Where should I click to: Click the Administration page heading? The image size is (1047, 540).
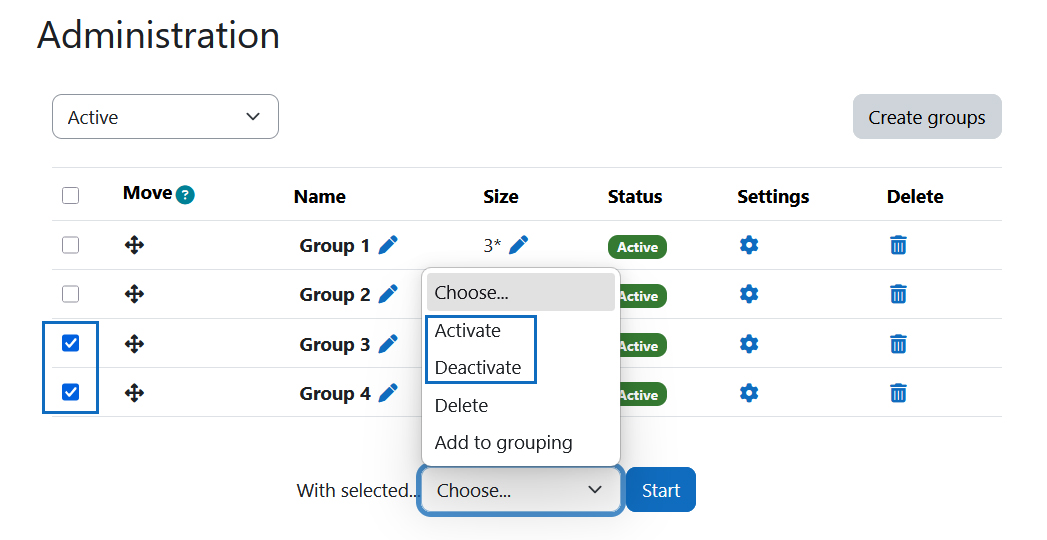pyautogui.click(x=158, y=35)
